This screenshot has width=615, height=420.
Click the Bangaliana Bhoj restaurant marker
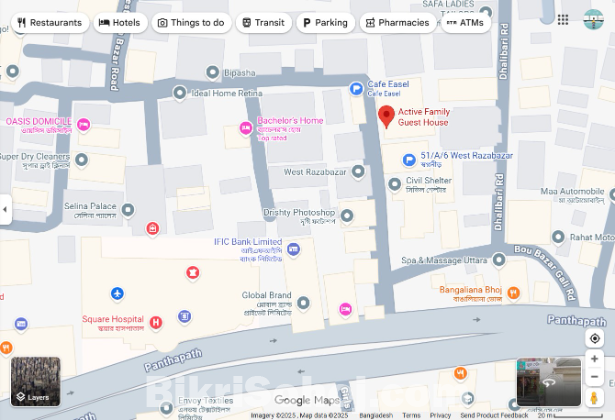click(513, 293)
